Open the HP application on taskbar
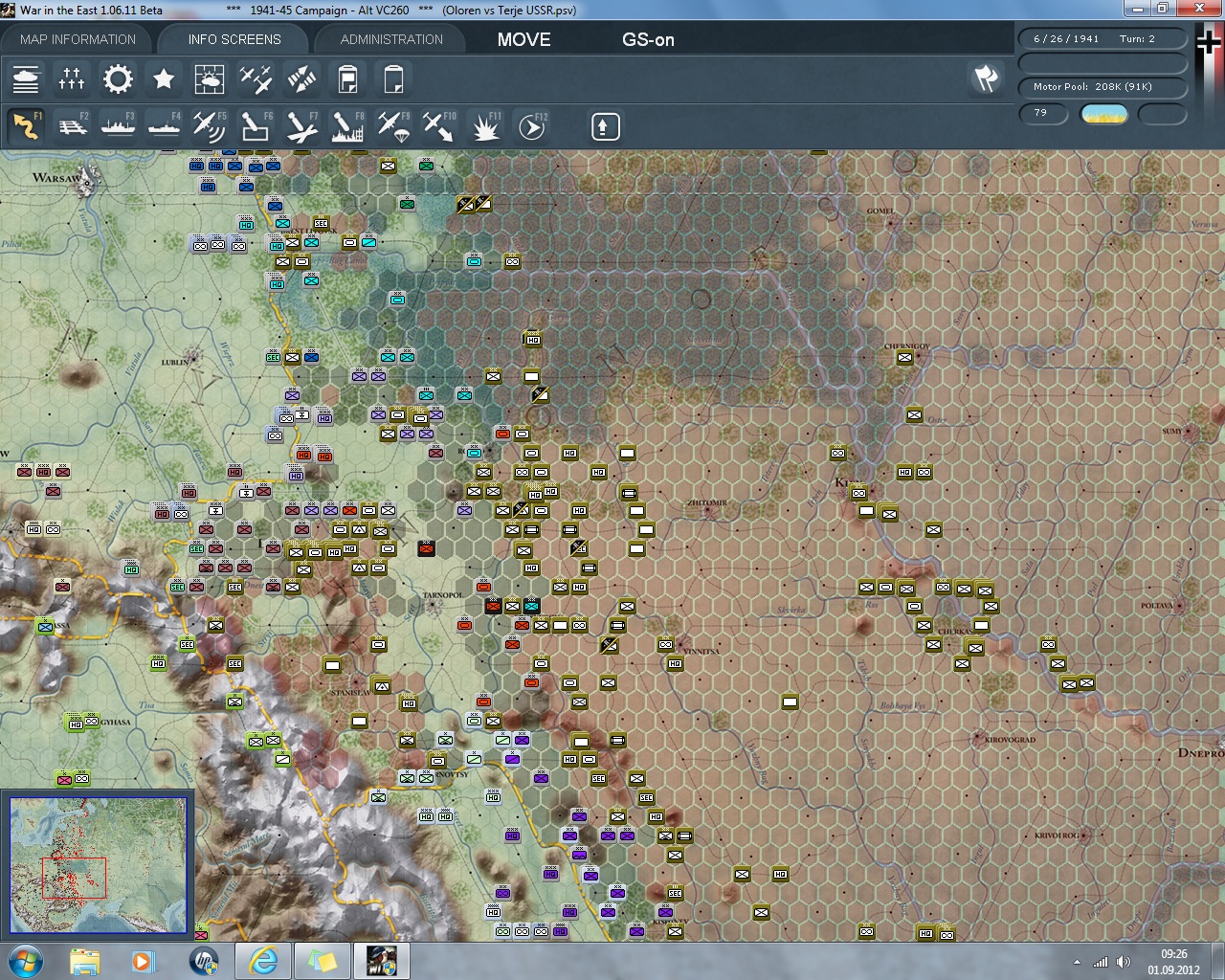The height and width of the screenshot is (980, 1225). (x=203, y=960)
